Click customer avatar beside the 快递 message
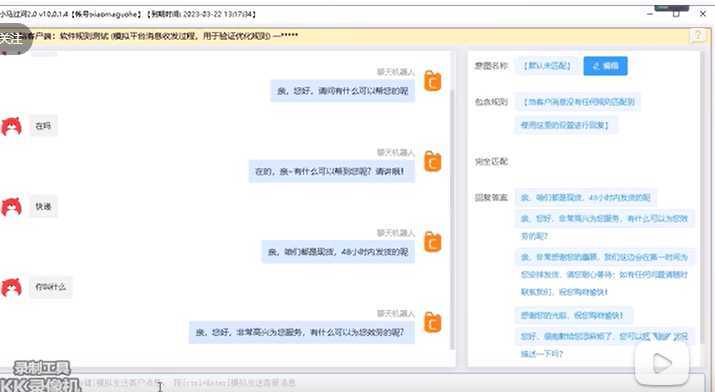Image resolution: width=715 pixels, height=392 pixels. point(11,207)
